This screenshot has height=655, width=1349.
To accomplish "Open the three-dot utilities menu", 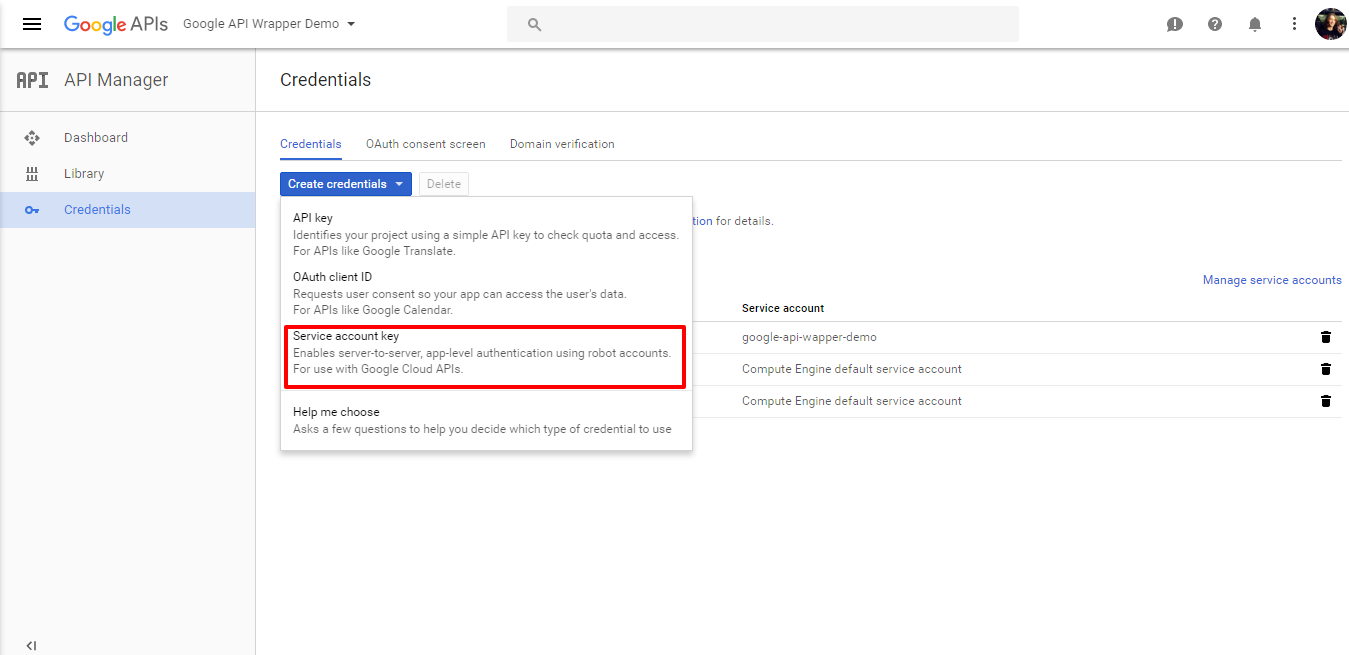I will [x=1294, y=24].
